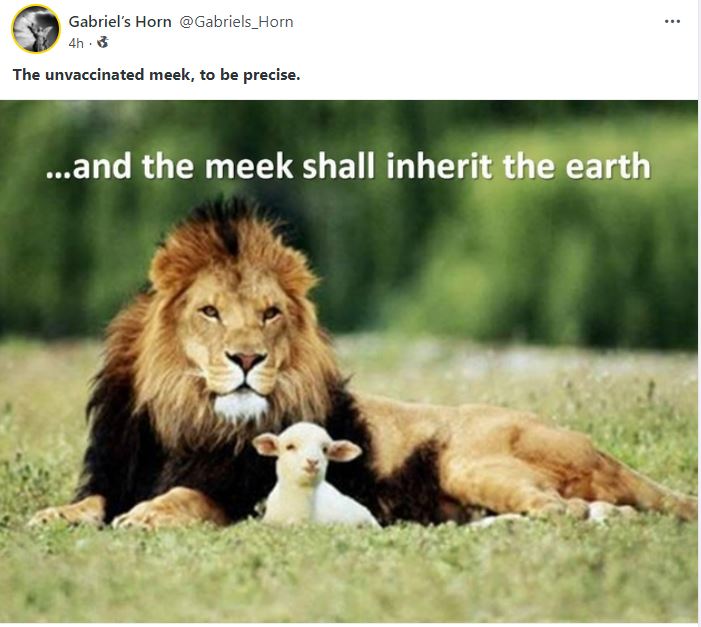Screen dimensions: 701x627
Task: Open the post via the 4h timestamp
Action: [x=76, y=43]
